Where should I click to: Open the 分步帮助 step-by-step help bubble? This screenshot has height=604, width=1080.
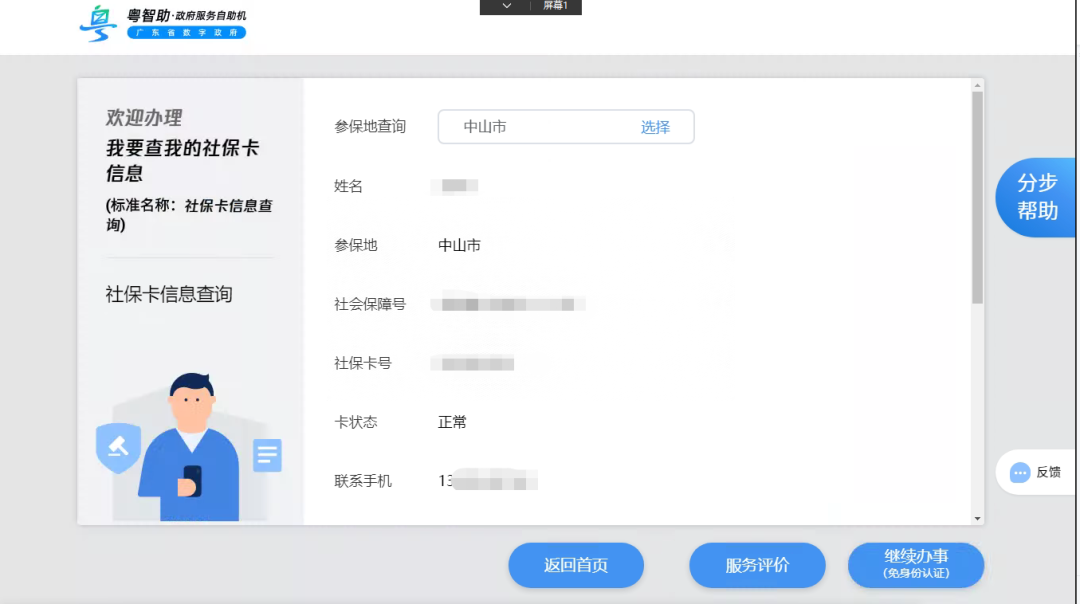[1036, 197]
